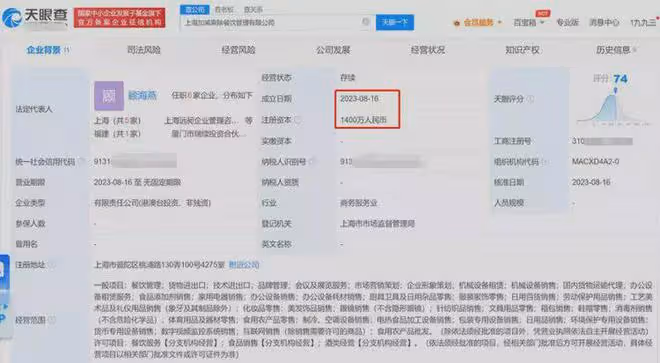Select the 企业类型 value 有限责任公司

pos(152,203)
